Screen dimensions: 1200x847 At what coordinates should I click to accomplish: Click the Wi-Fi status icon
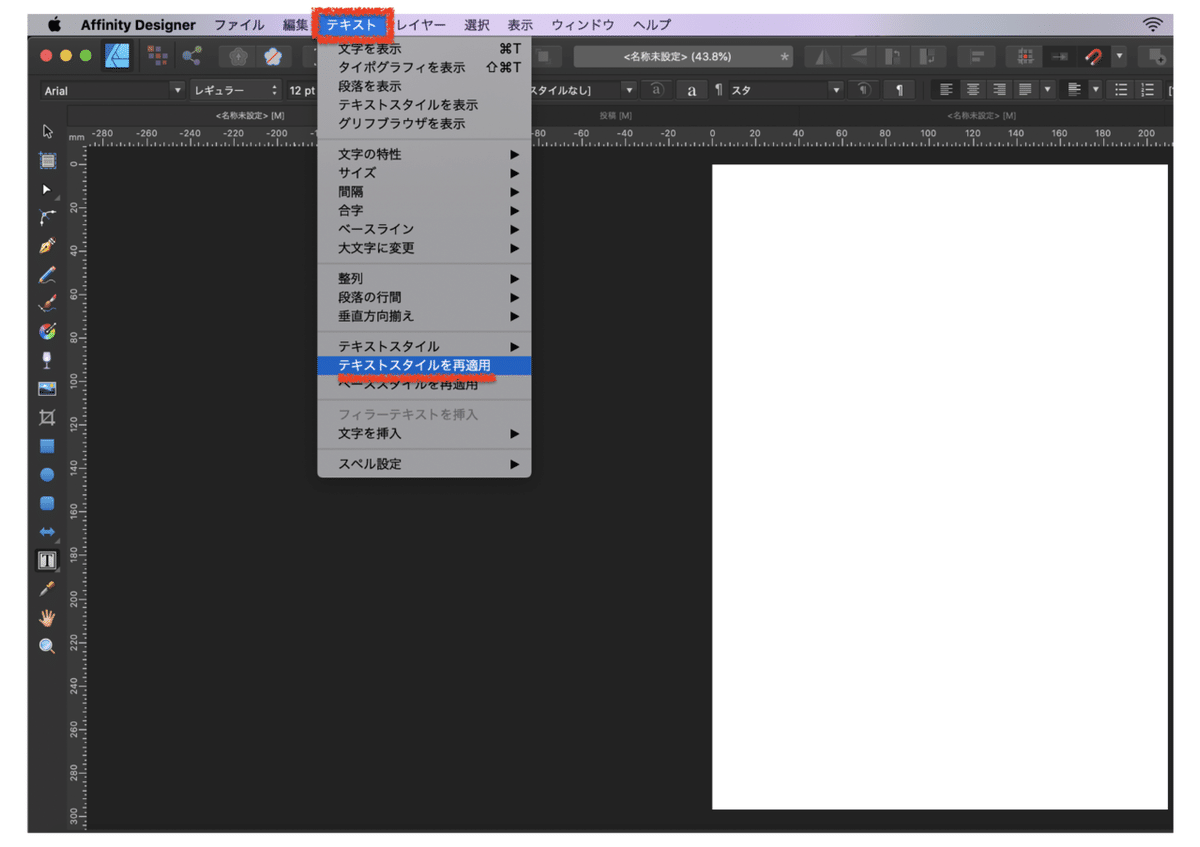point(1153,24)
